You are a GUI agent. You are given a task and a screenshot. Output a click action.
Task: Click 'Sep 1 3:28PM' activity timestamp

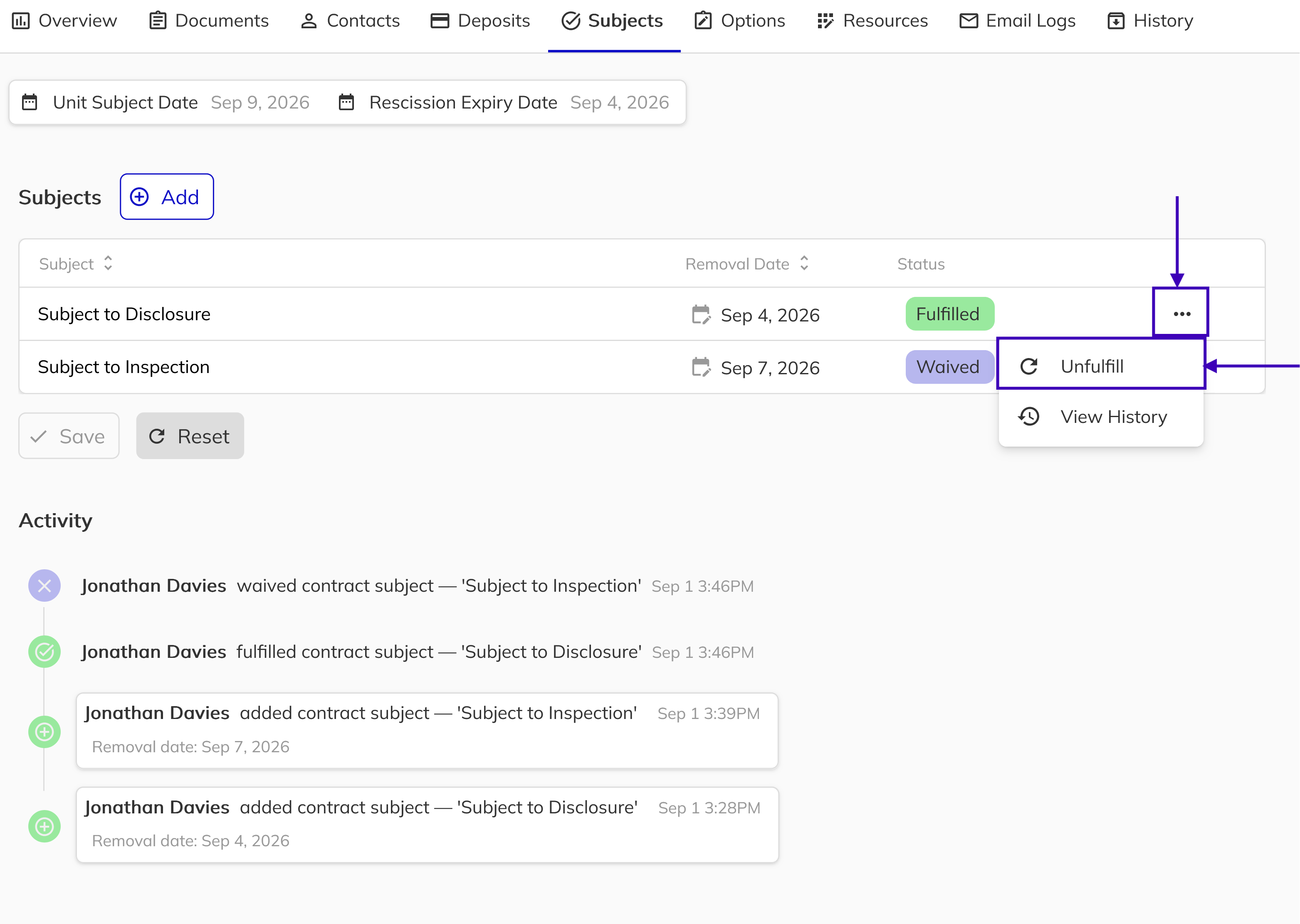pyautogui.click(x=709, y=808)
